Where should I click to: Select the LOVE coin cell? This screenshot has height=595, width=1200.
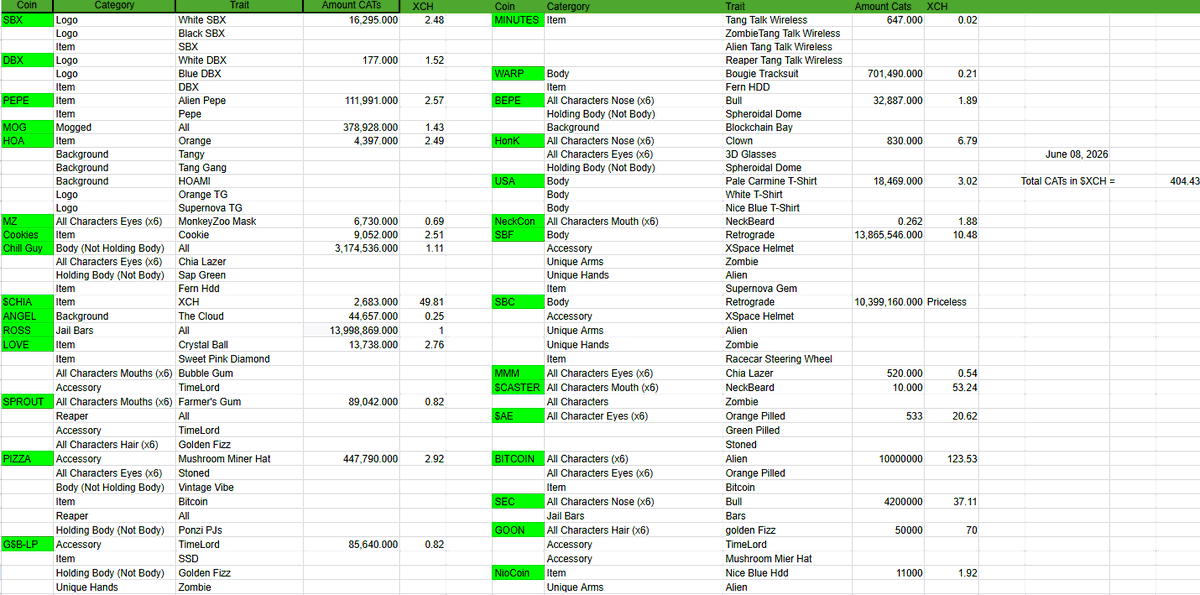point(27,344)
